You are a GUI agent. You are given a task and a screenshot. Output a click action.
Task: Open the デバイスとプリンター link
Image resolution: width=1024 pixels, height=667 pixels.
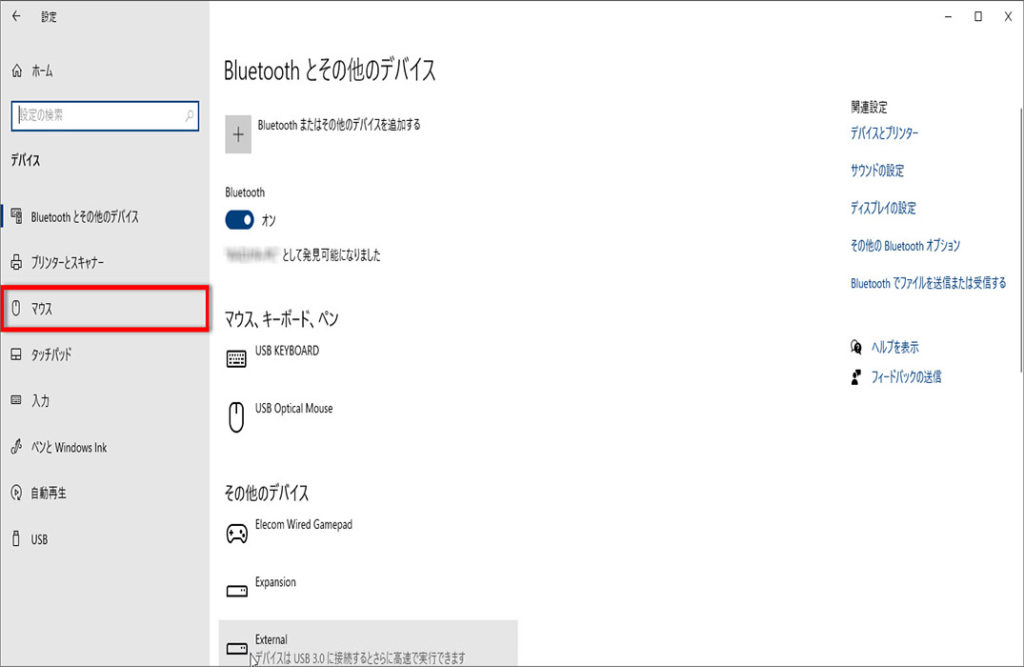coord(884,133)
